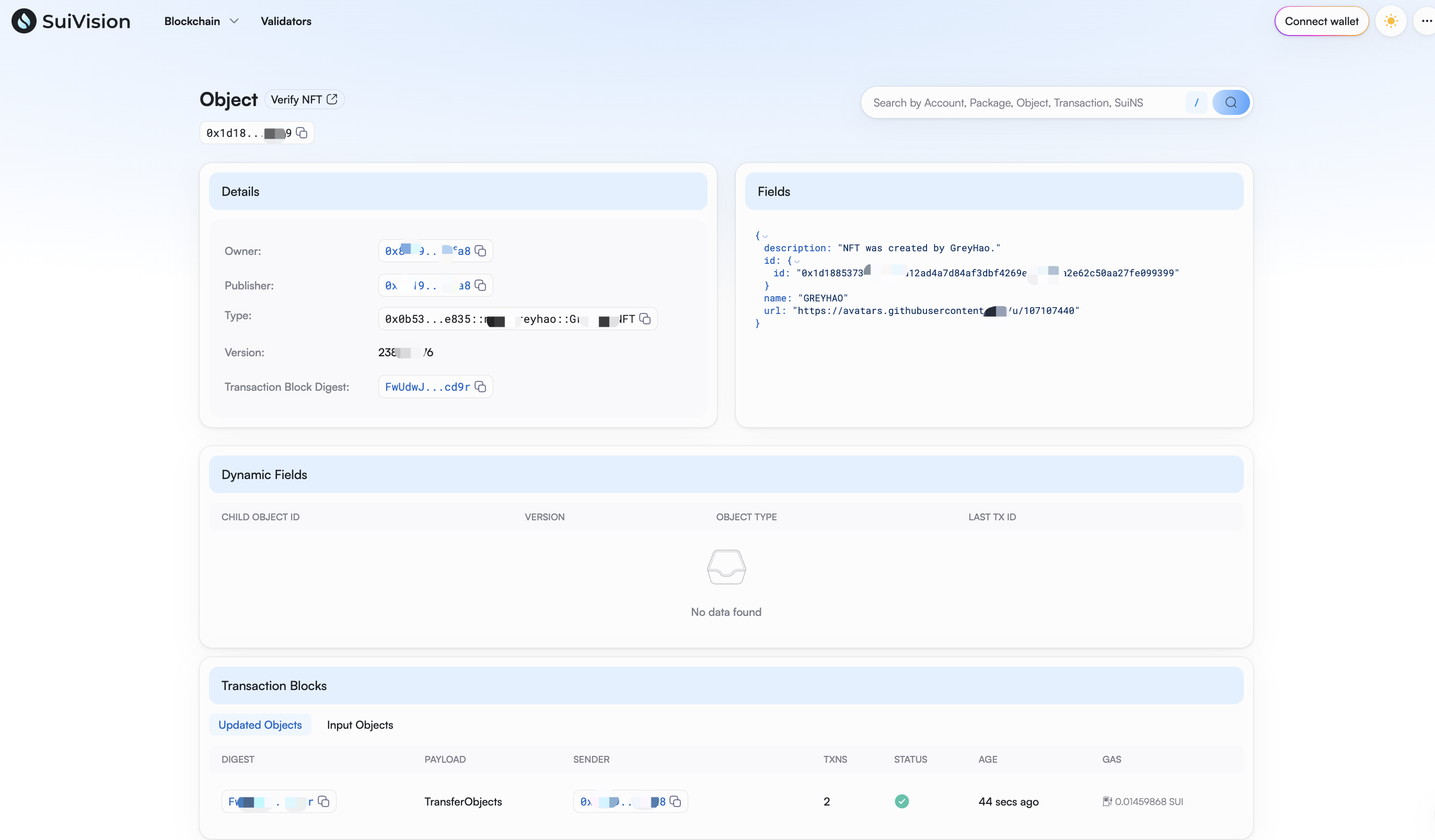Click the 44 secs ago age cell
The width and height of the screenshot is (1435, 840).
tap(1009, 801)
